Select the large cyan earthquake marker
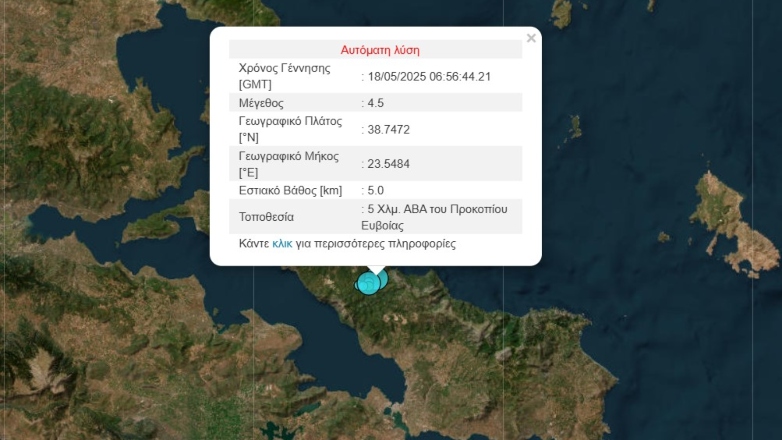Viewport: 782px width, 440px height. coord(369,284)
